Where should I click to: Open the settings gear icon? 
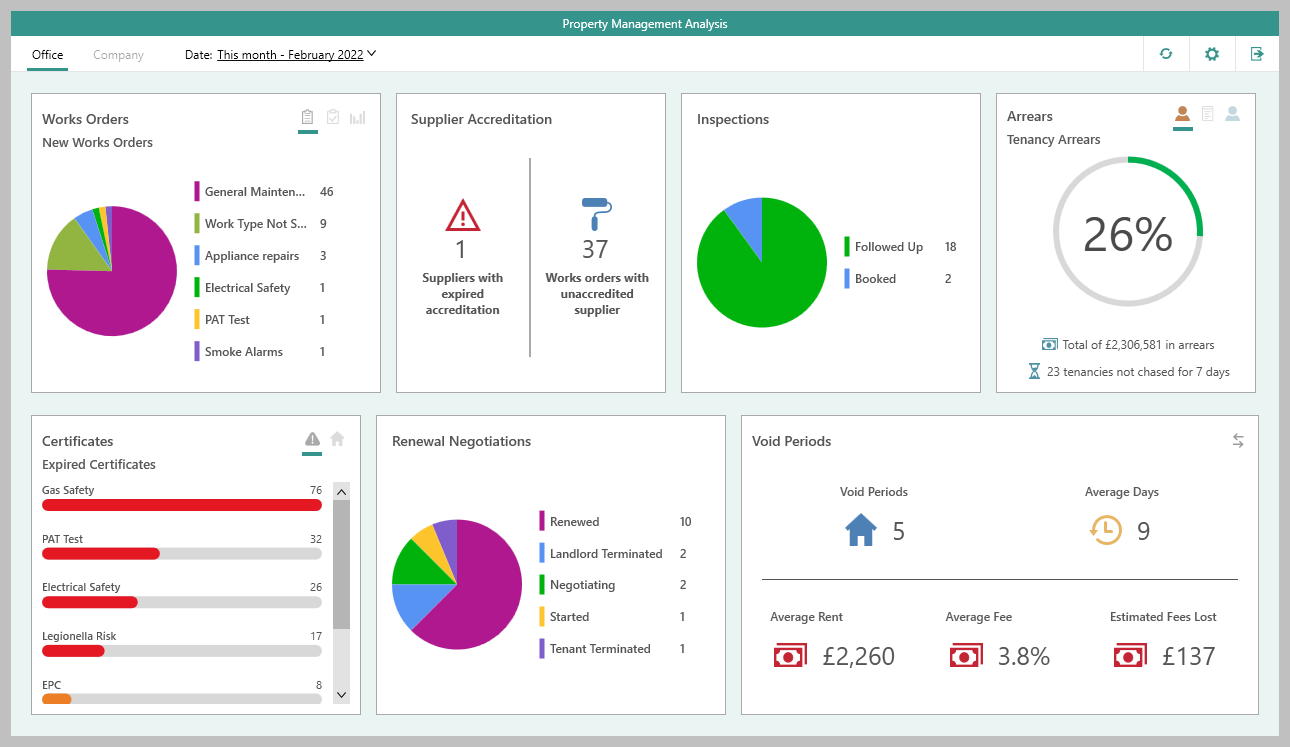1212,54
